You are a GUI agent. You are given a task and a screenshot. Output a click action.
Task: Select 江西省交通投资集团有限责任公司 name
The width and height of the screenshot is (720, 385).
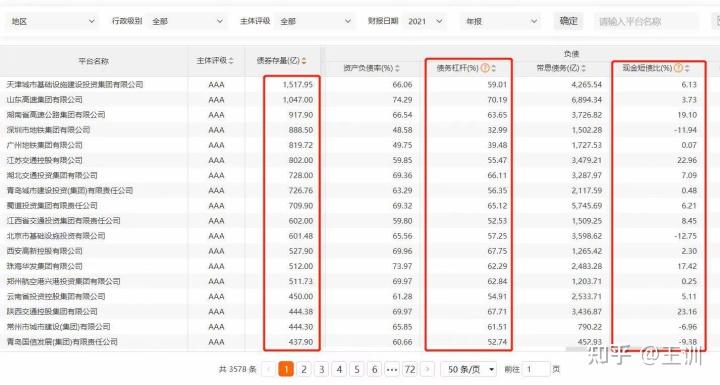[x=63, y=221]
